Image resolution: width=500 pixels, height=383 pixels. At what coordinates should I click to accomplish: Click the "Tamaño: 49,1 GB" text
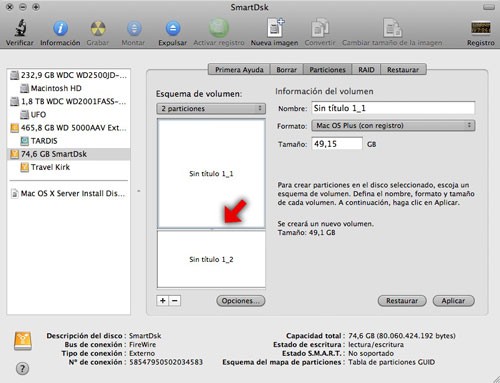[x=307, y=233]
